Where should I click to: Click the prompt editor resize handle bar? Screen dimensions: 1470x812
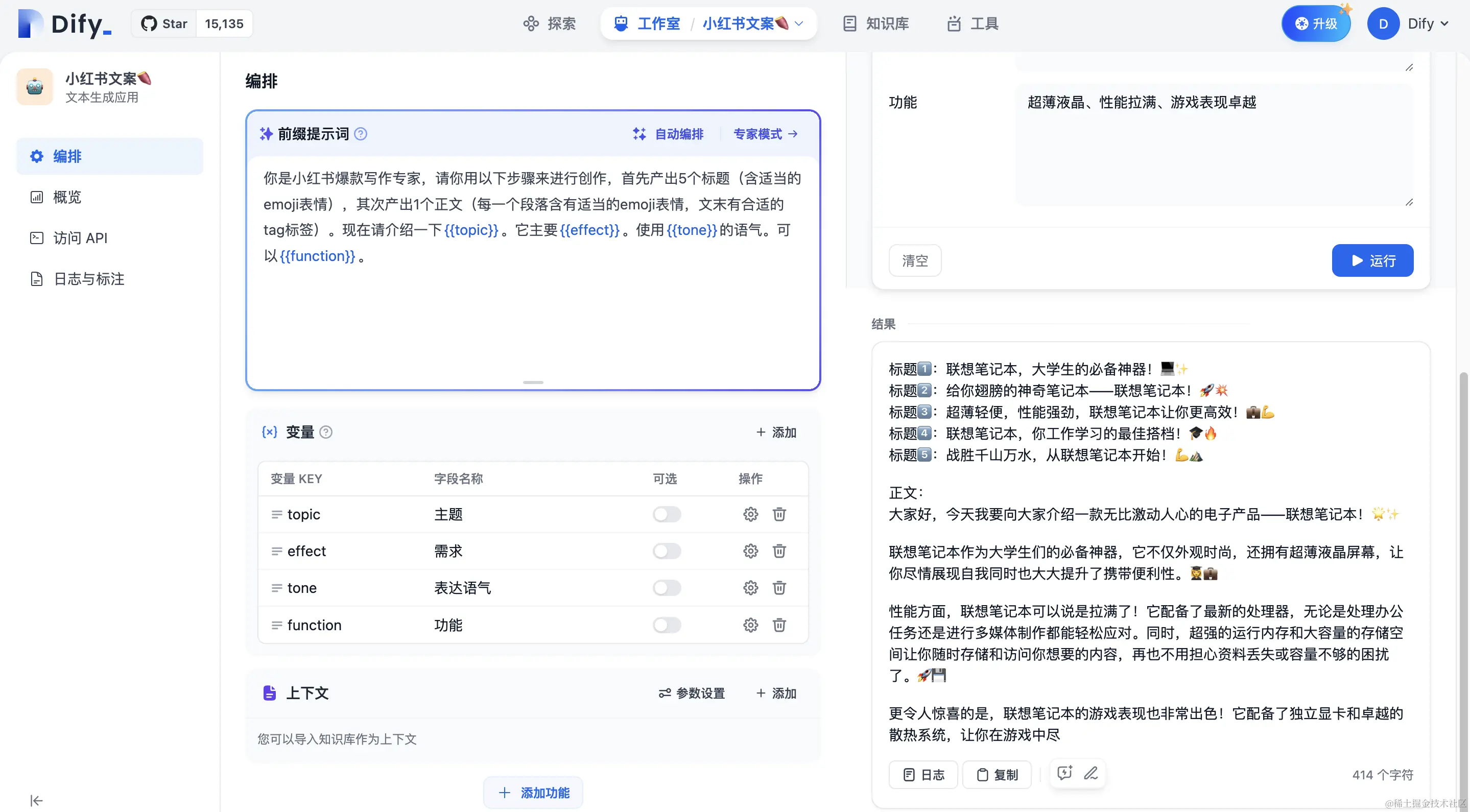[x=532, y=383]
